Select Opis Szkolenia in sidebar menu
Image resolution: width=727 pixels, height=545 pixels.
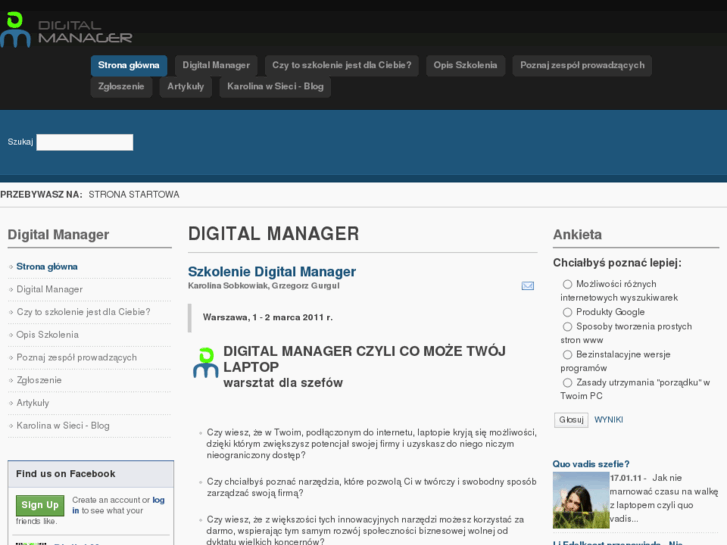coord(47,335)
